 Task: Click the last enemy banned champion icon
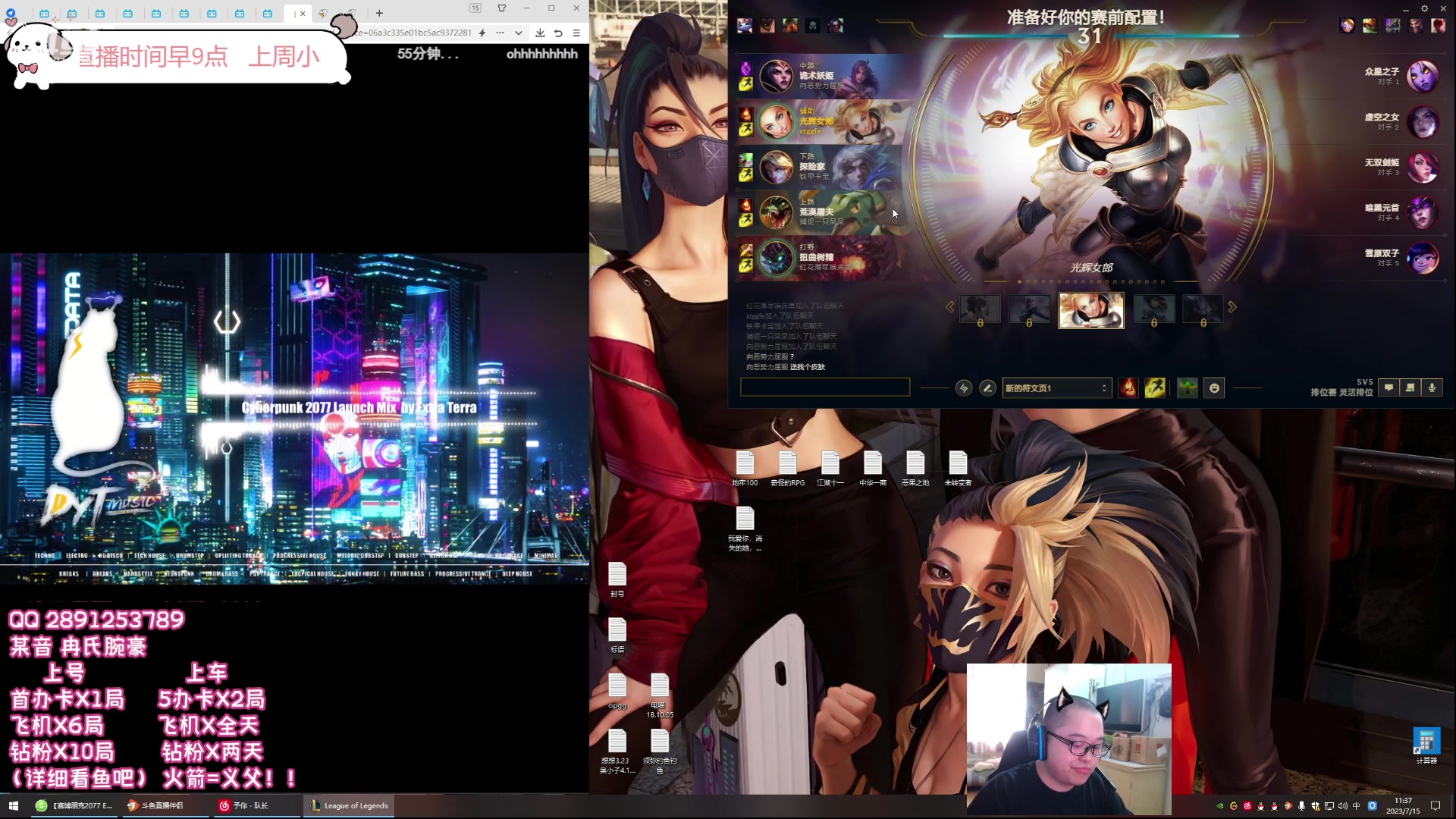coord(1438,26)
